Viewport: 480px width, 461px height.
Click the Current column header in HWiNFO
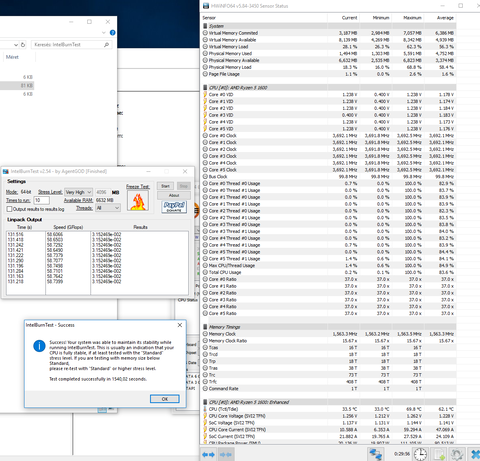(x=344, y=18)
